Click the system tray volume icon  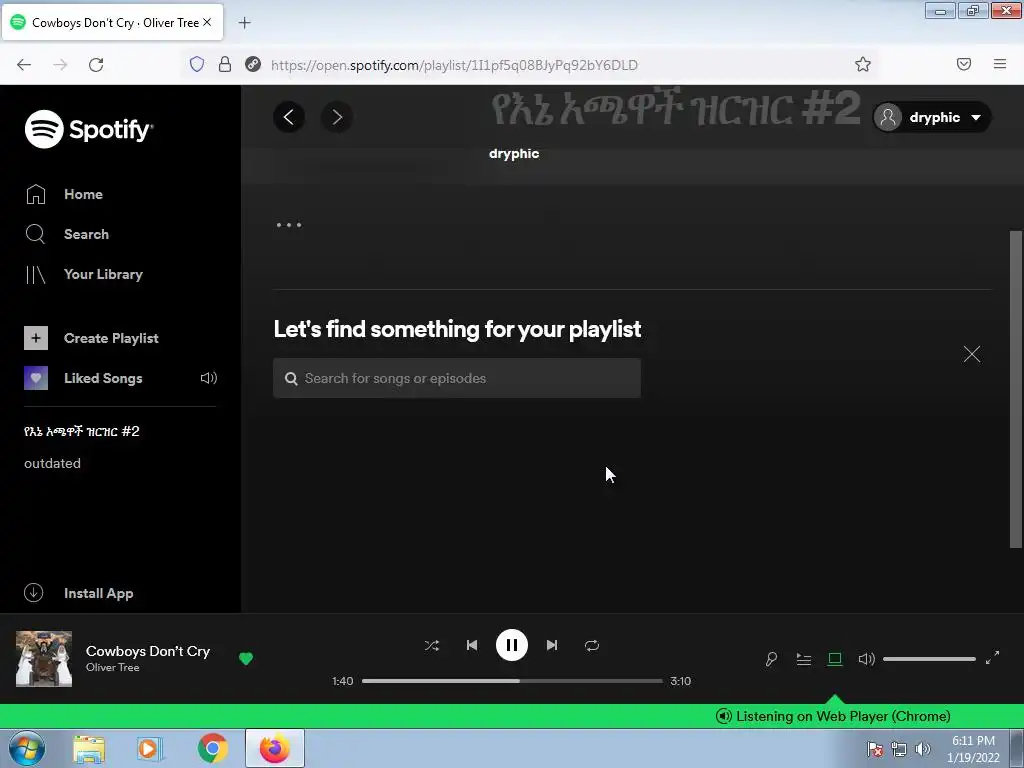tap(923, 749)
